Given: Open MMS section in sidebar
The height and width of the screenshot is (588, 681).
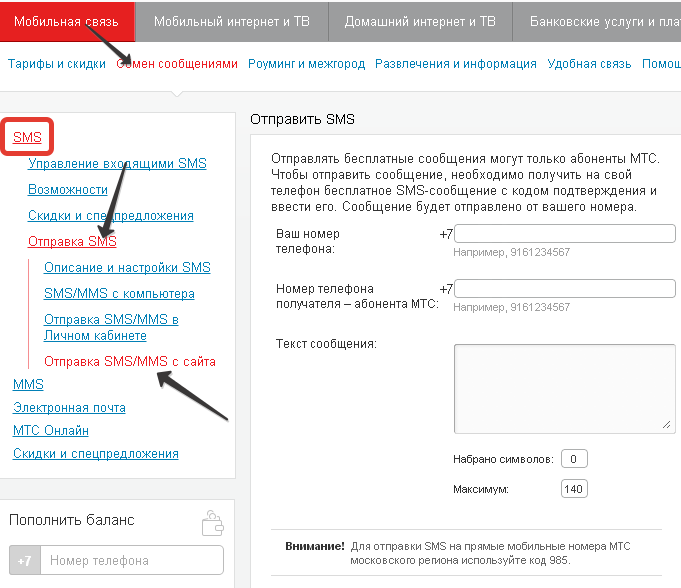Looking at the screenshot, I should pos(28,385).
